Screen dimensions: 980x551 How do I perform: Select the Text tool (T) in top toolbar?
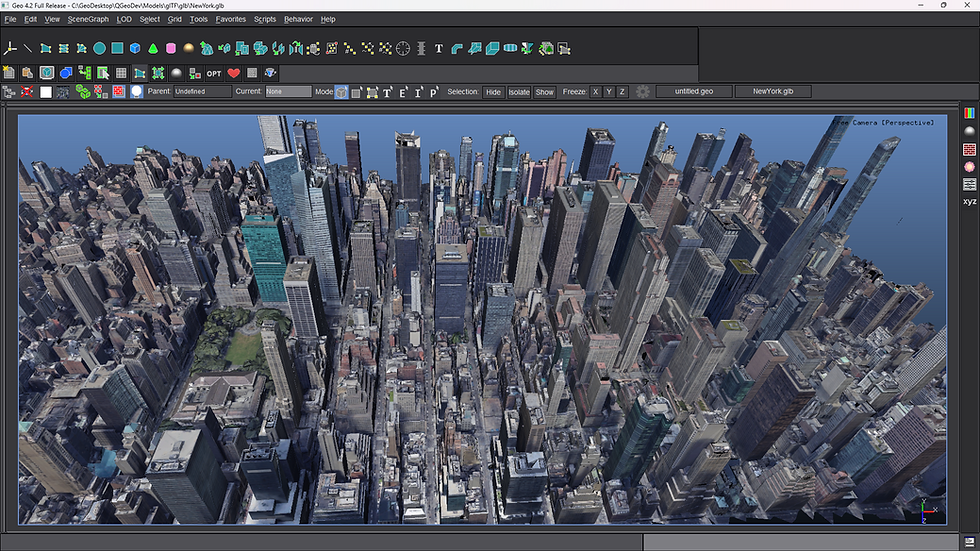(x=439, y=48)
